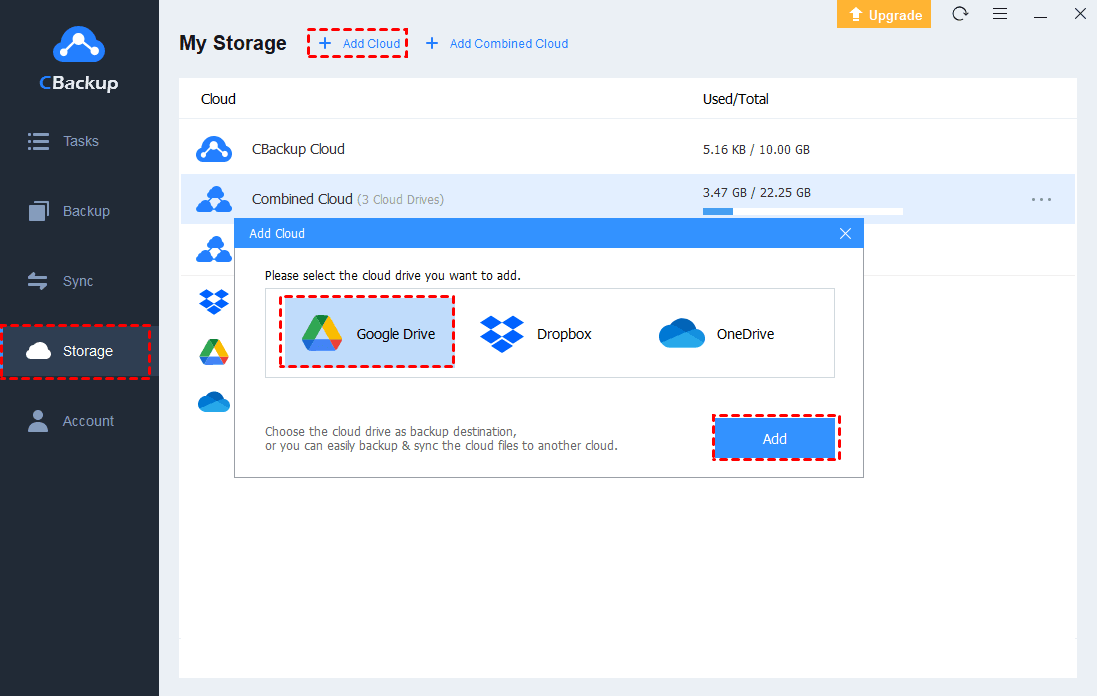Select Dropbox in Add Cloud dialog
1097x696 pixels.
click(536, 334)
